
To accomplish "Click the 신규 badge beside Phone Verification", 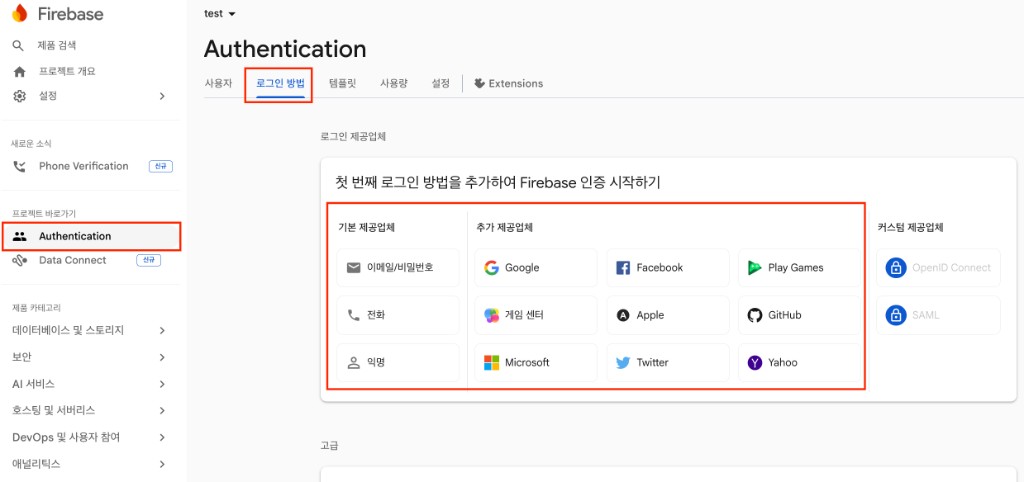I will (161, 167).
